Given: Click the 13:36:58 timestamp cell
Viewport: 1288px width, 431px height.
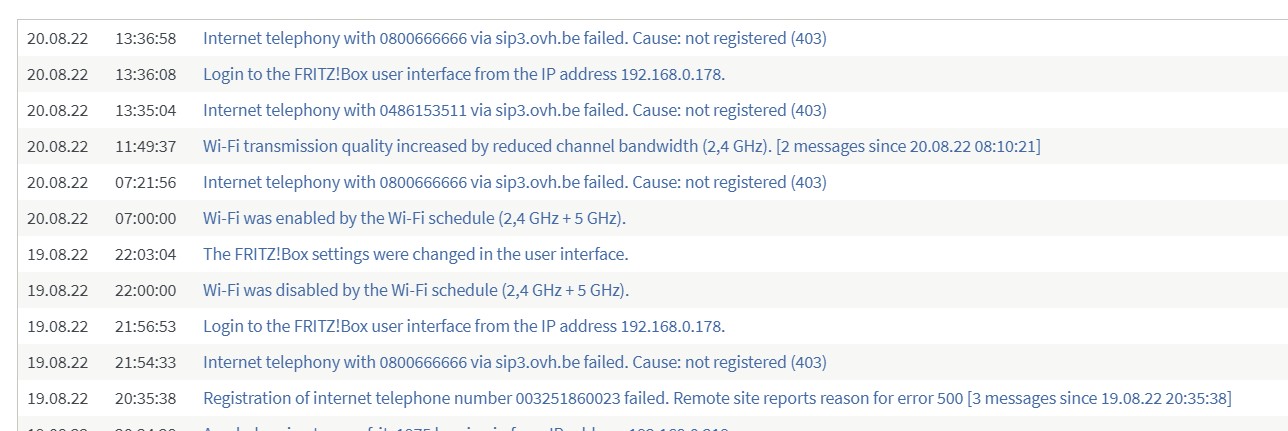Looking at the screenshot, I should 145,38.
